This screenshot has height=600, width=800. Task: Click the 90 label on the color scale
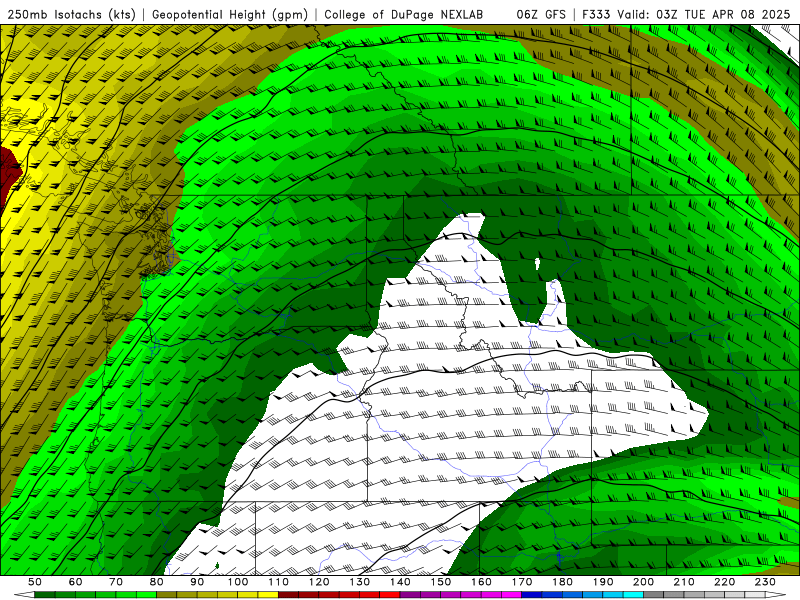[x=197, y=582]
